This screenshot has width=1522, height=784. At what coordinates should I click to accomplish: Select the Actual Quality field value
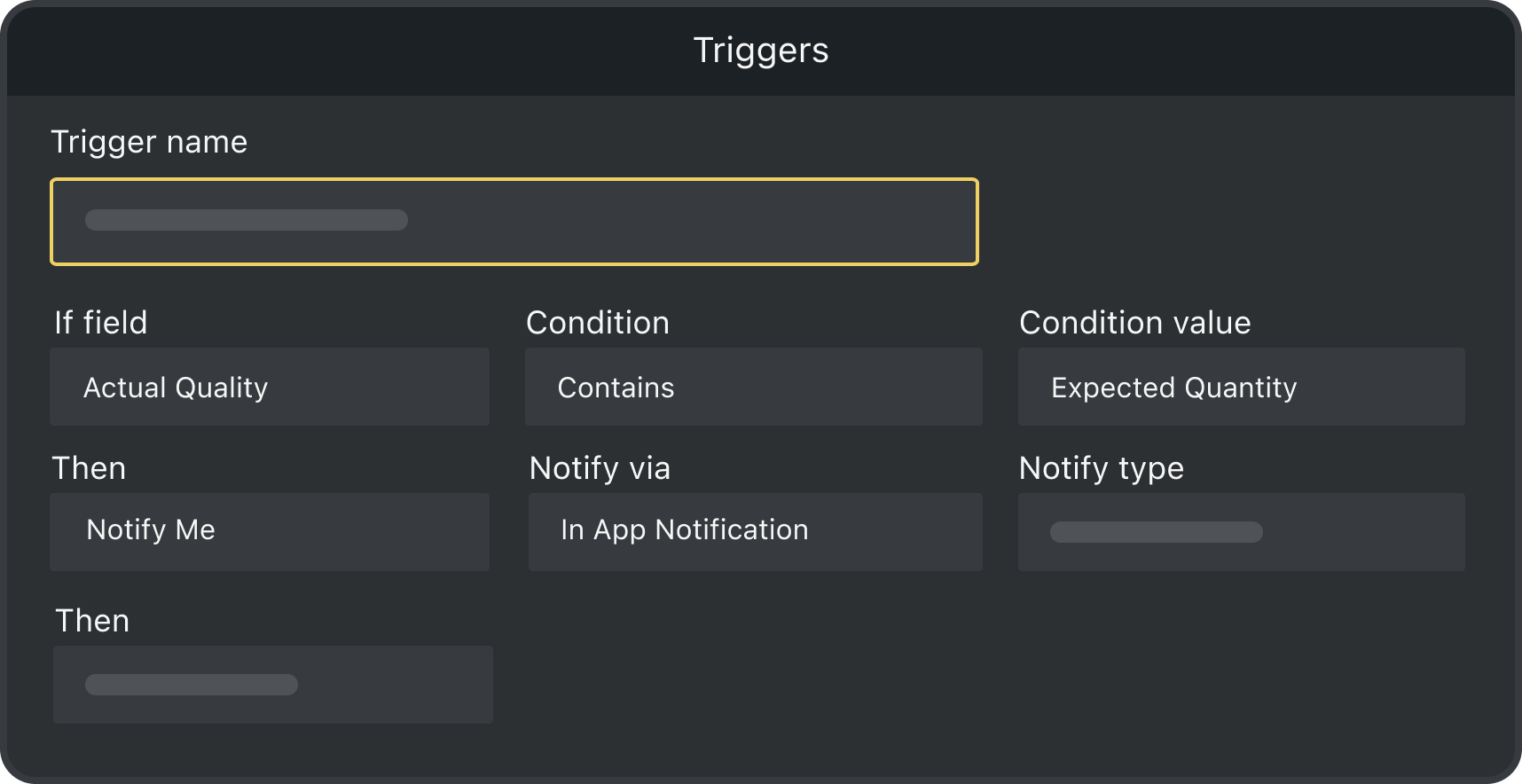[270, 387]
